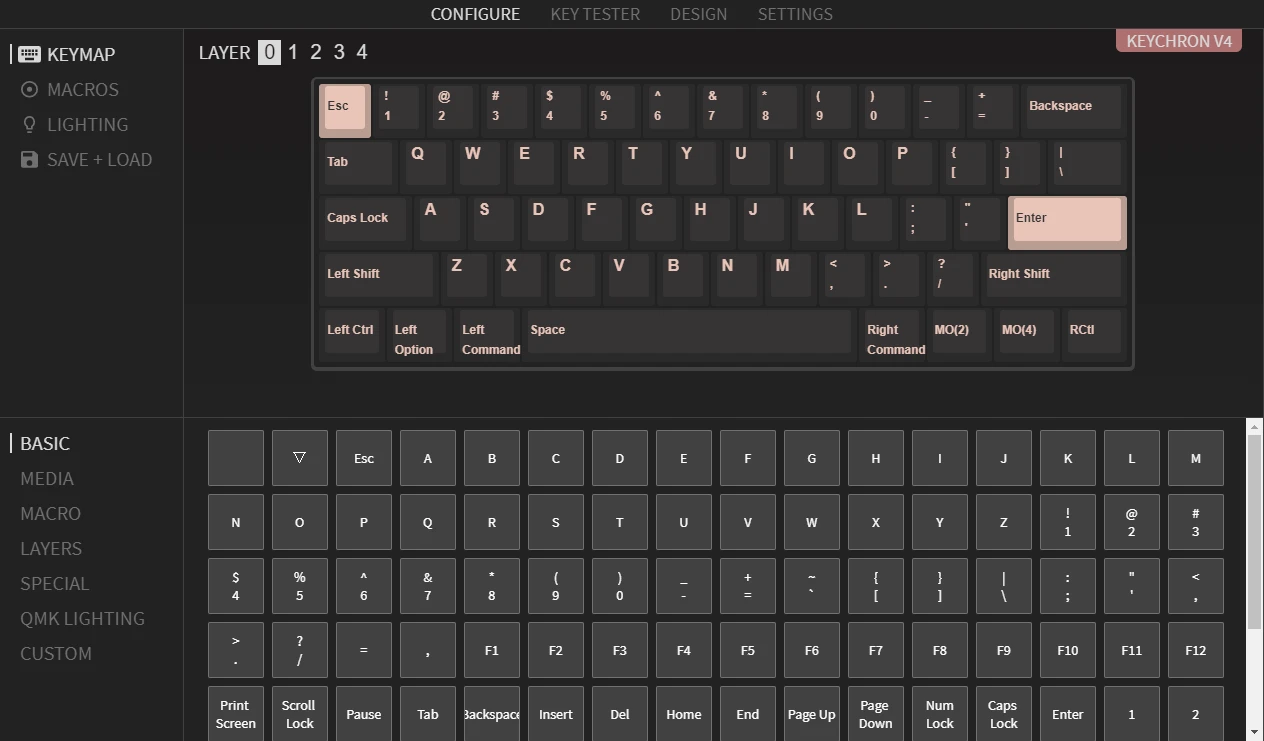This screenshot has width=1264, height=741.
Task: Pick the blank empty keycode
Action: (236, 458)
